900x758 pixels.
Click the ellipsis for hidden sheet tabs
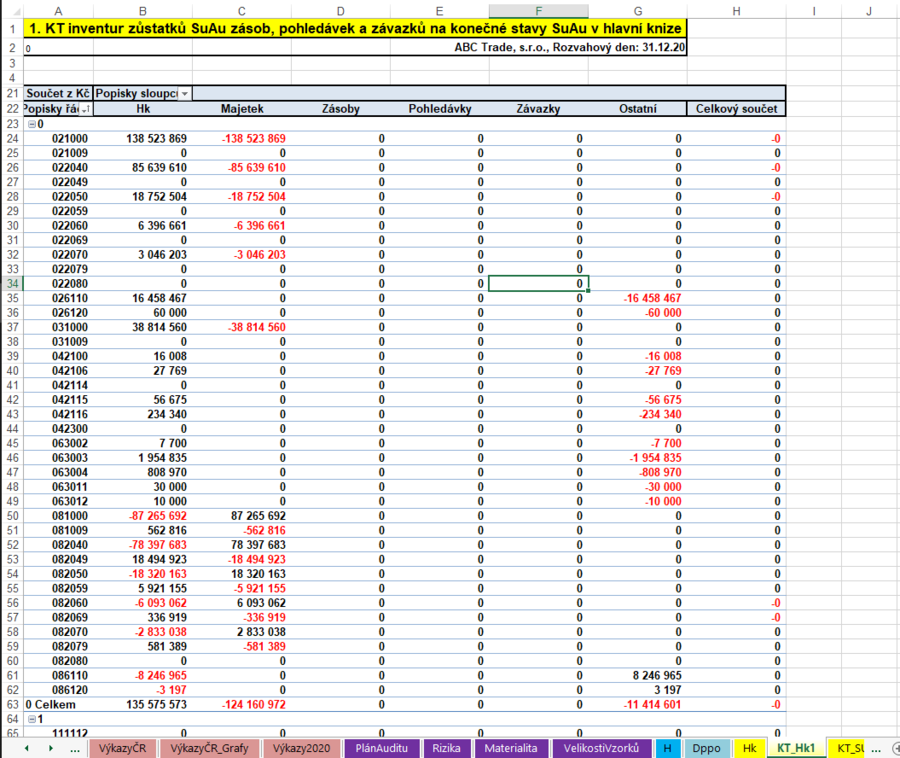(x=75, y=748)
